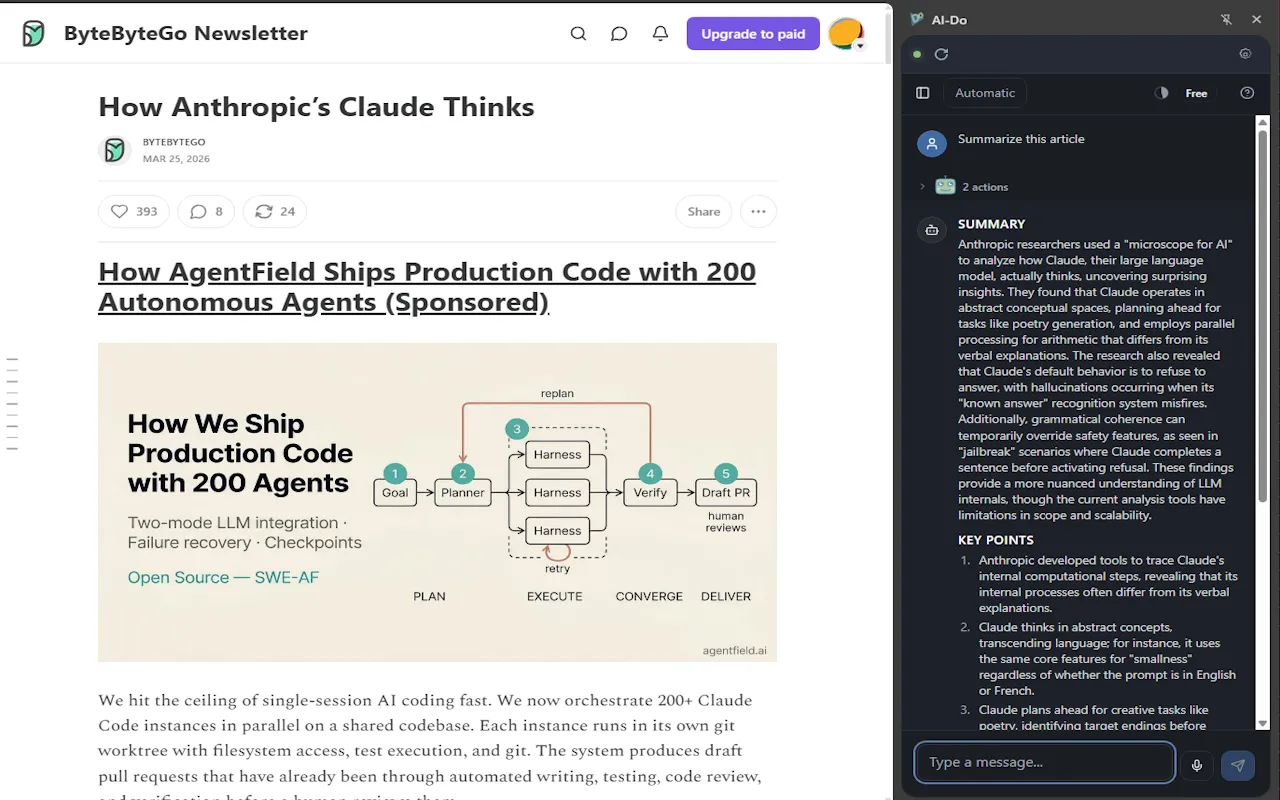
Task: Click the Type a message field
Action: click(x=1045, y=762)
